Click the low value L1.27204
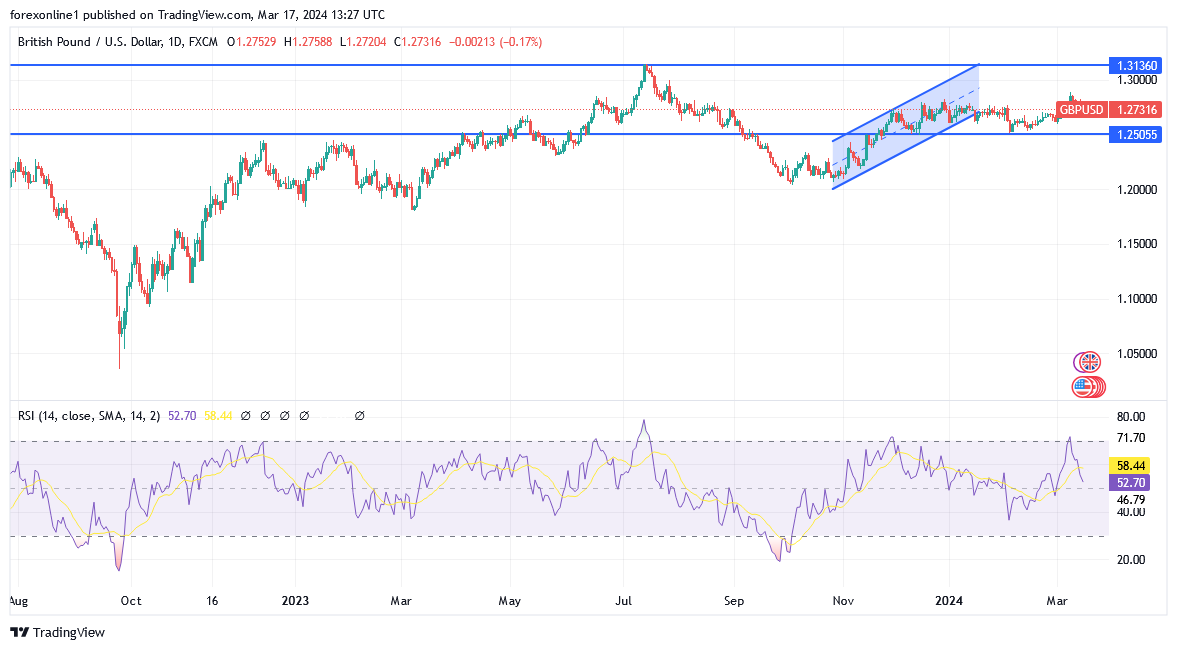 [x=363, y=42]
